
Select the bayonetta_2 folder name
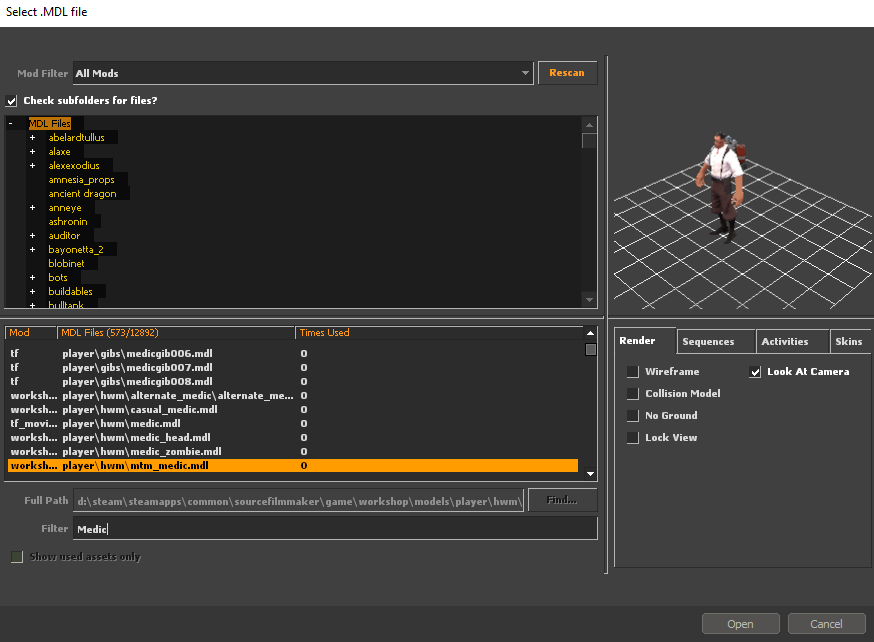click(76, 249)
